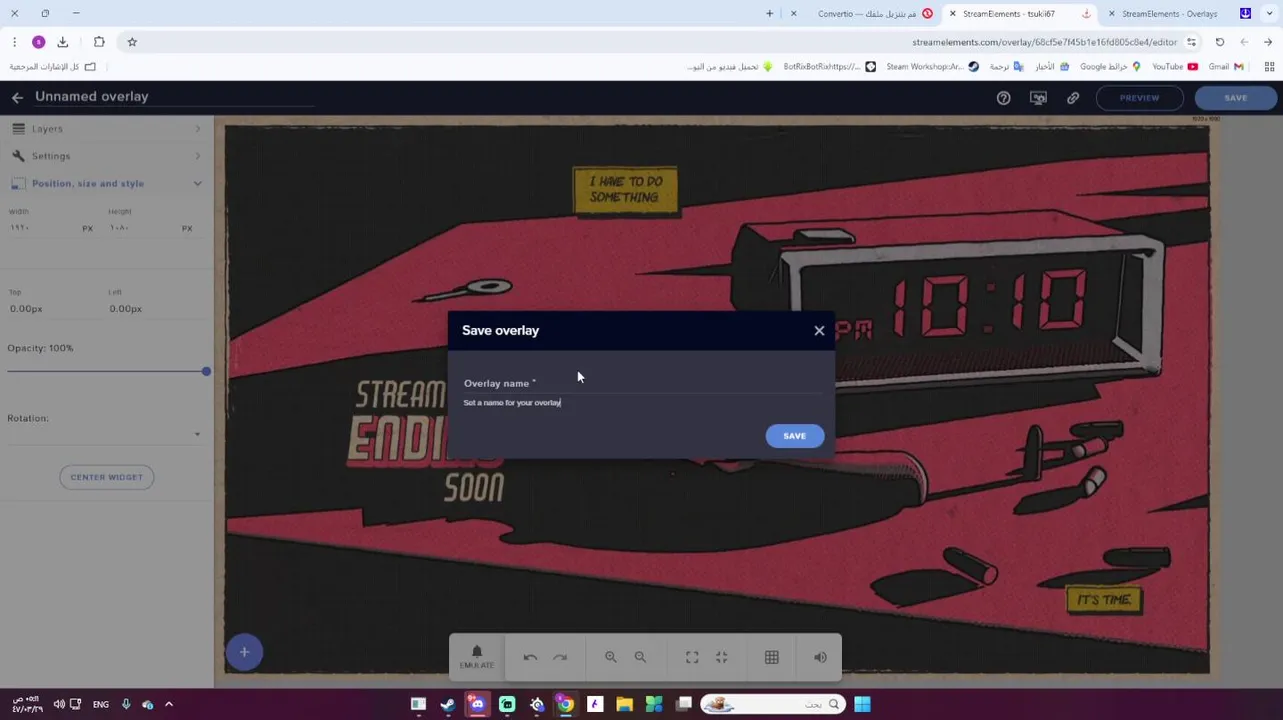
Task: Show hidden system tray icons
Action: click(168, 704)
